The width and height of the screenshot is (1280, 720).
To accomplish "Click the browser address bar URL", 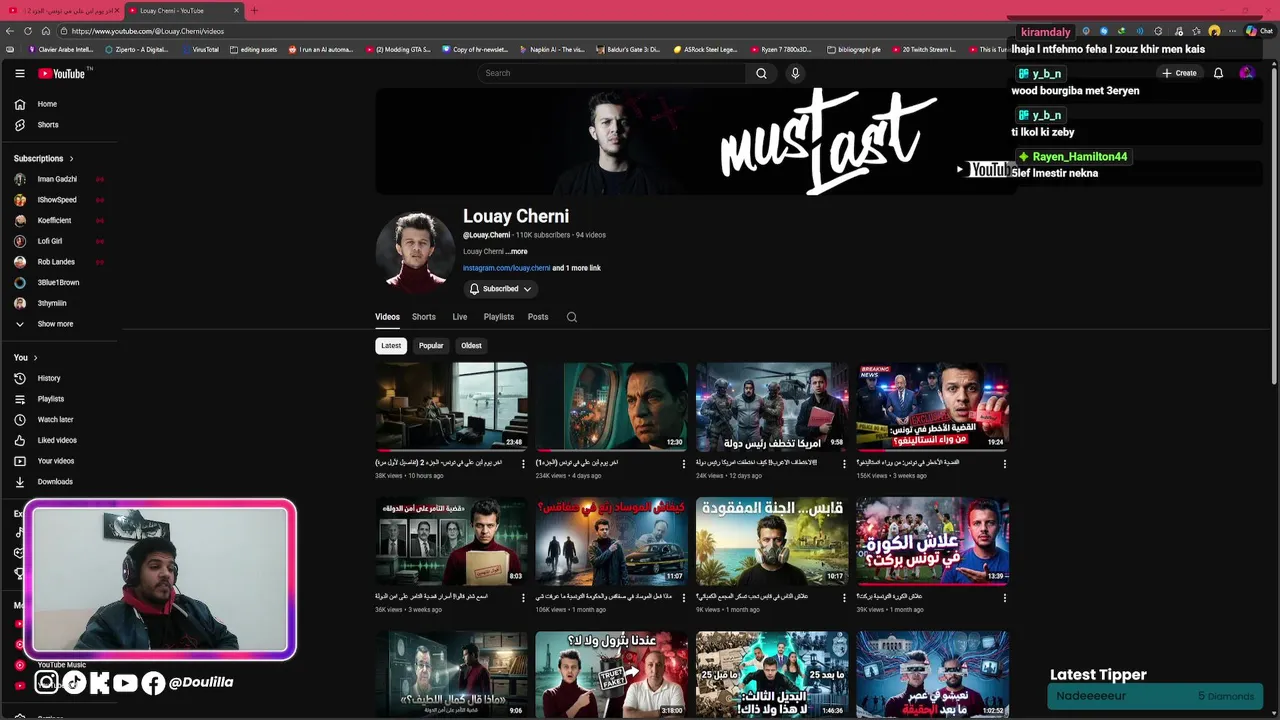I will click(148, 31).
